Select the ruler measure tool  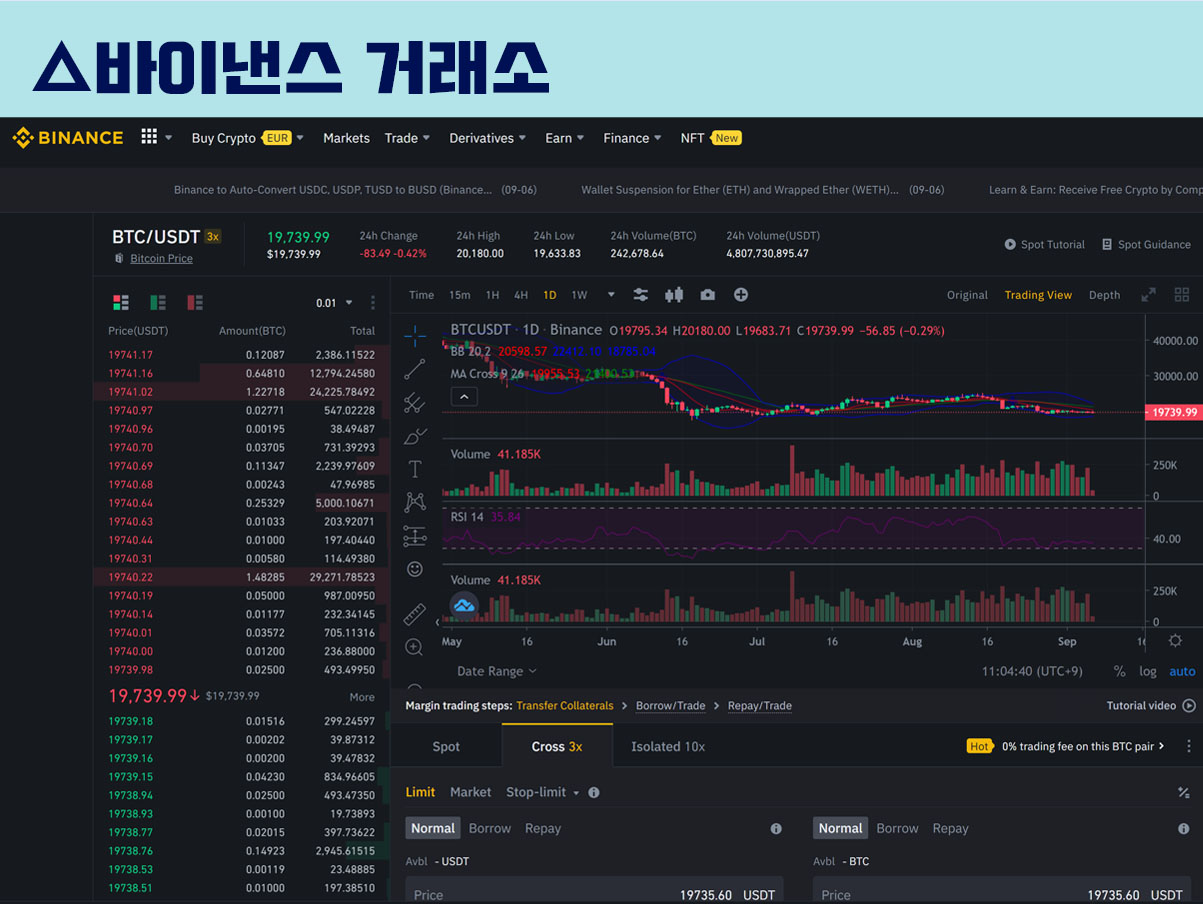point(415,614)
